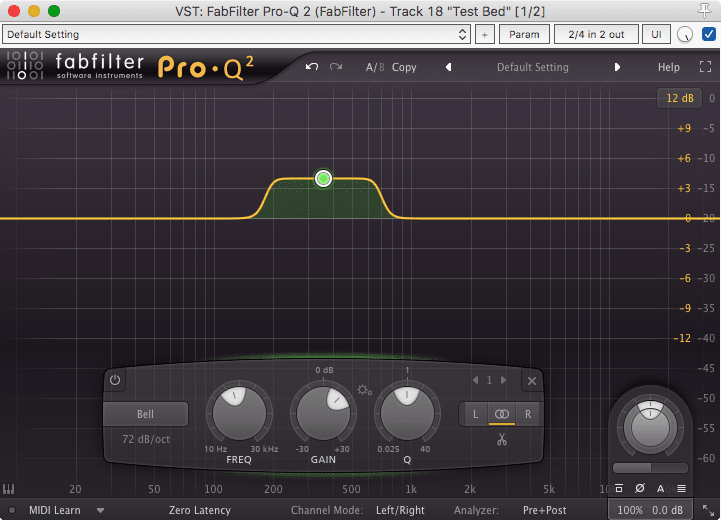This screenshot has width=721, height=520.
Task: Toggle the plugin bypass checkbox
Action: point(708,35)
